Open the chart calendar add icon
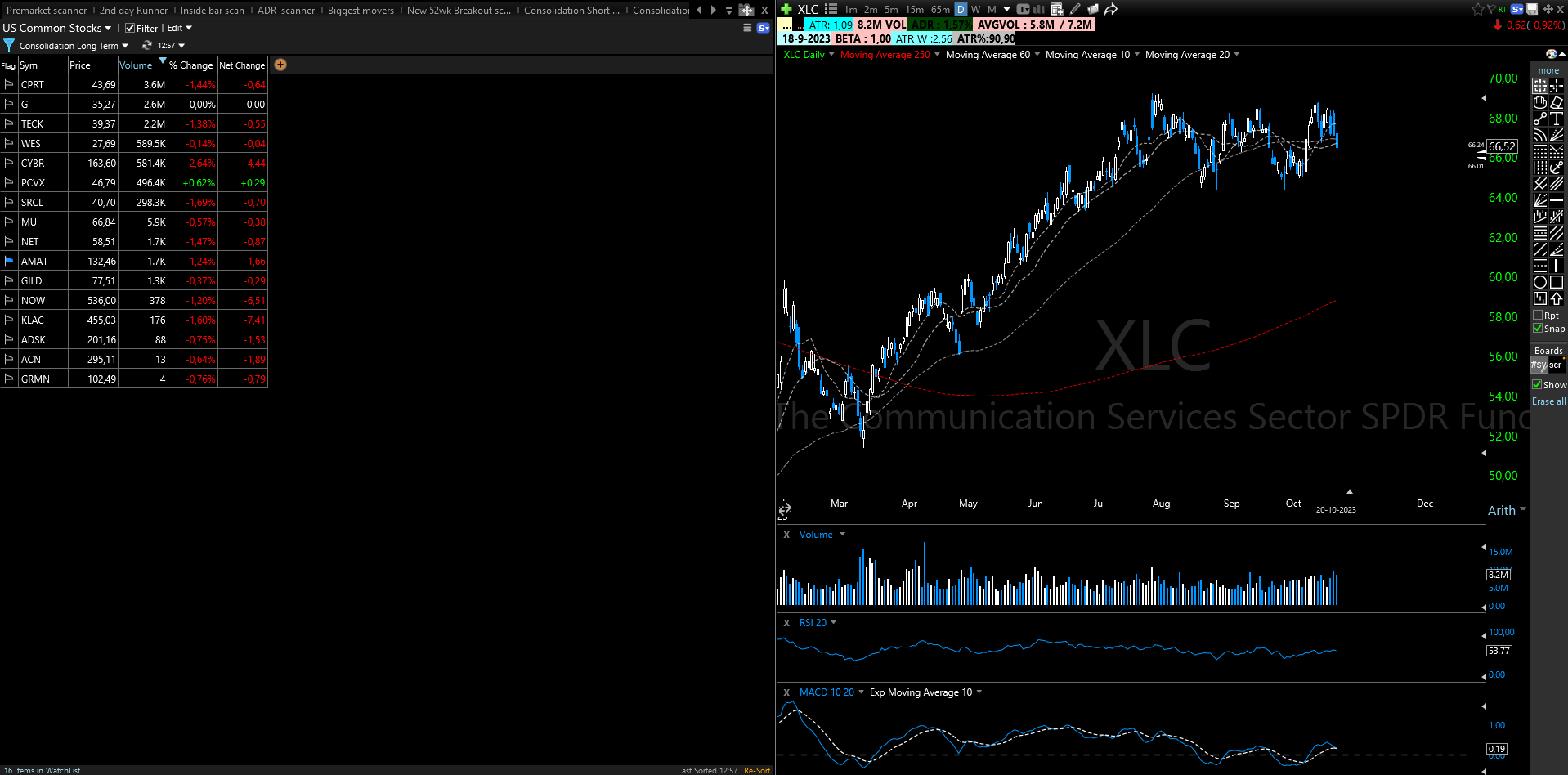 (x=1057, y=9)
